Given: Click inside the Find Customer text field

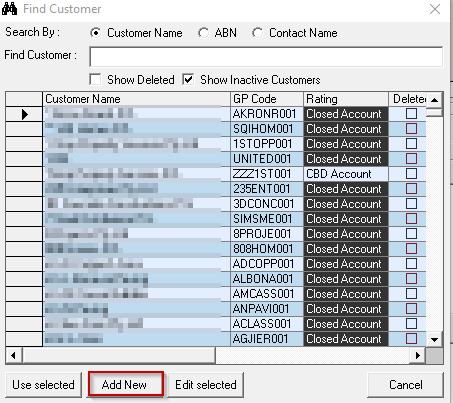Looking at the screenshot, I should (x=266, y=57).
